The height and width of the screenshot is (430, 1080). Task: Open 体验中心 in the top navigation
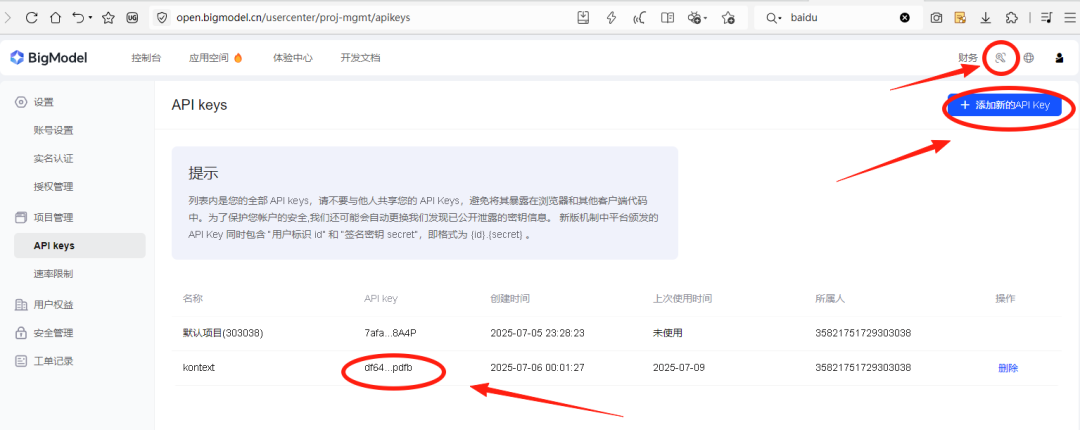click(x=293, y=58)
